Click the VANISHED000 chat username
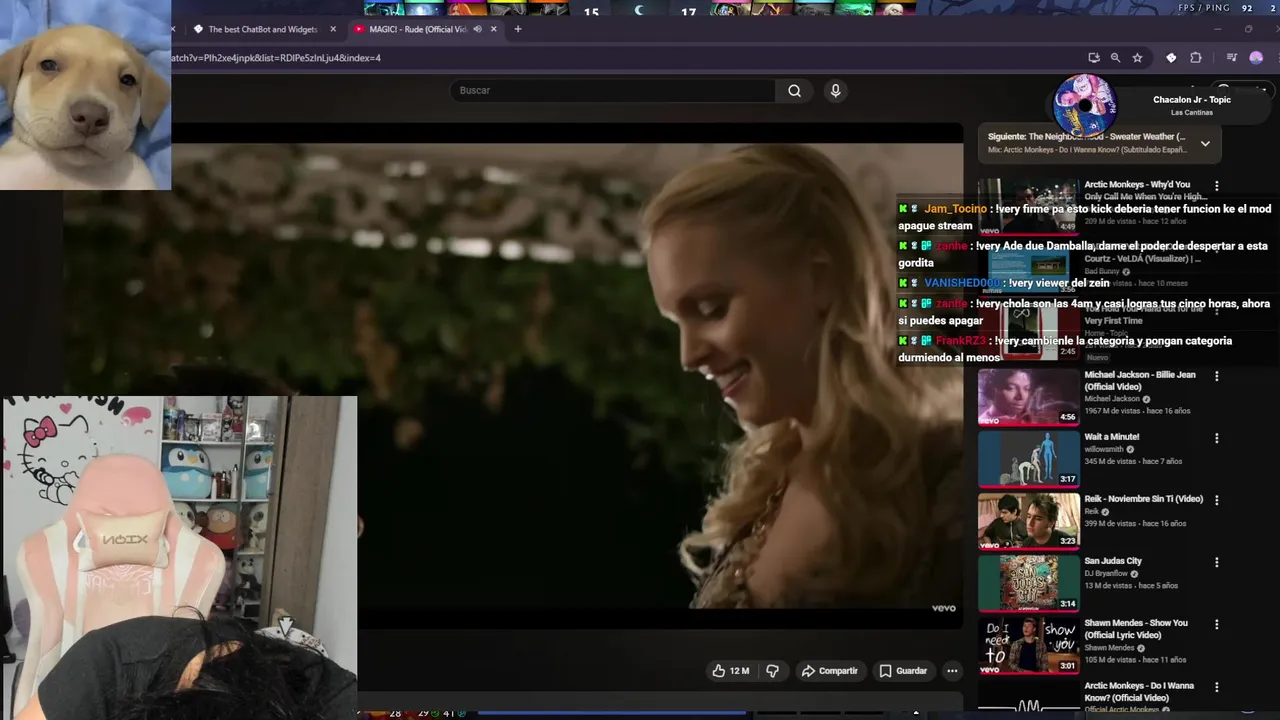The width and height of the screenshot is (1280, 720). tap(962, 283)
